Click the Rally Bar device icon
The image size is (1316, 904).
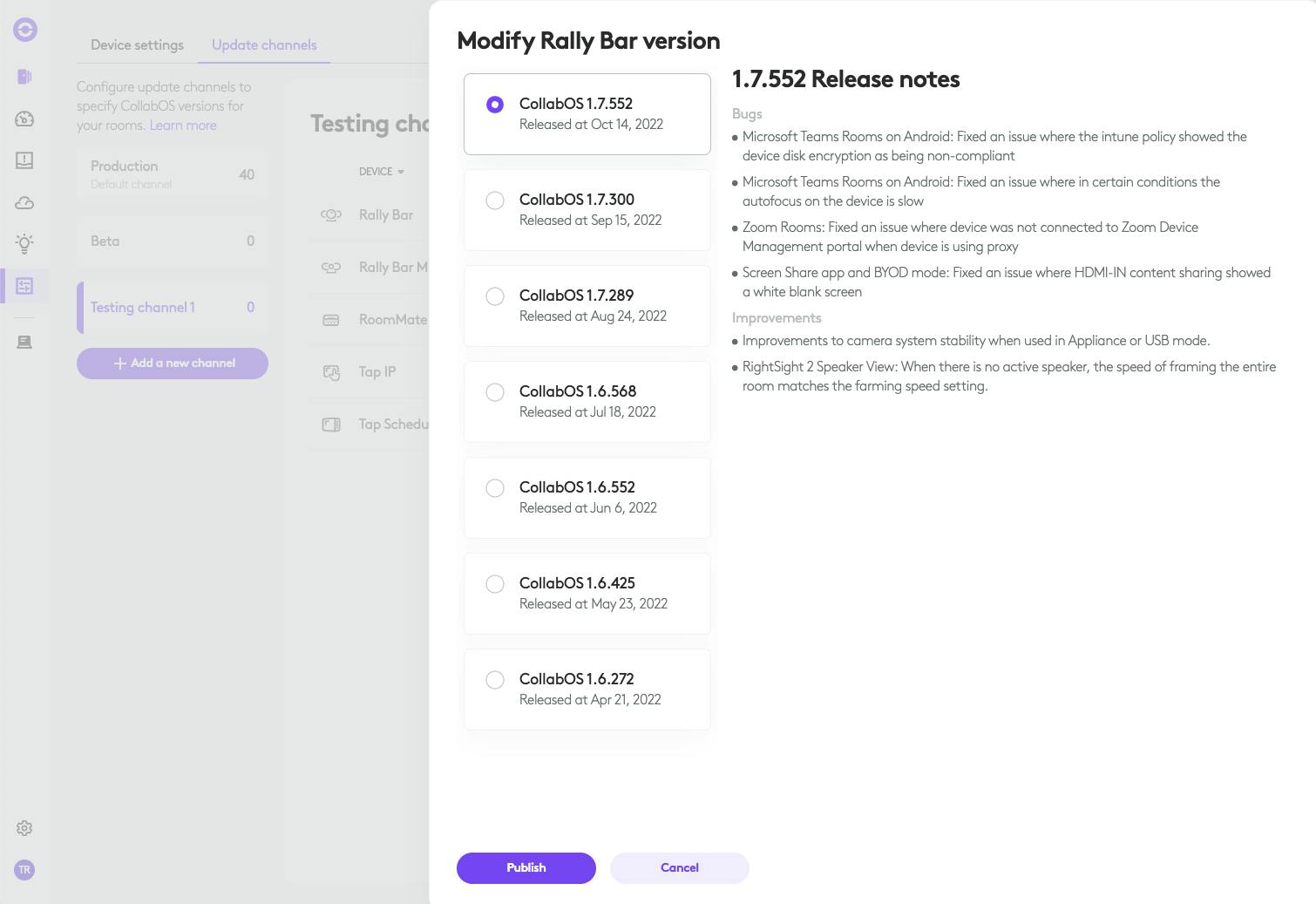point(331,214)
